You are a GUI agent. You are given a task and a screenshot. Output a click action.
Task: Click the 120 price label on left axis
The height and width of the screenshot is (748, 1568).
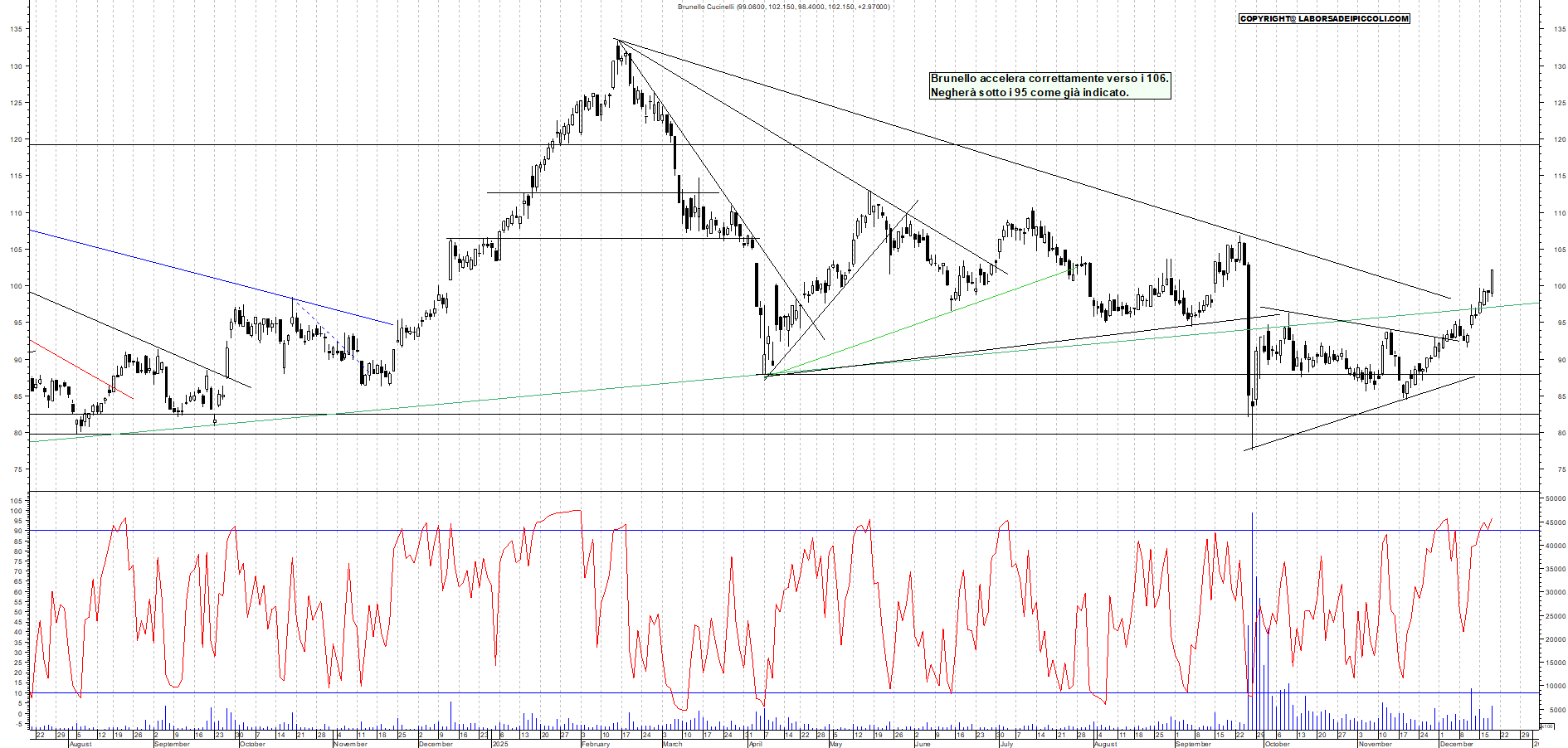click(17, 139)
